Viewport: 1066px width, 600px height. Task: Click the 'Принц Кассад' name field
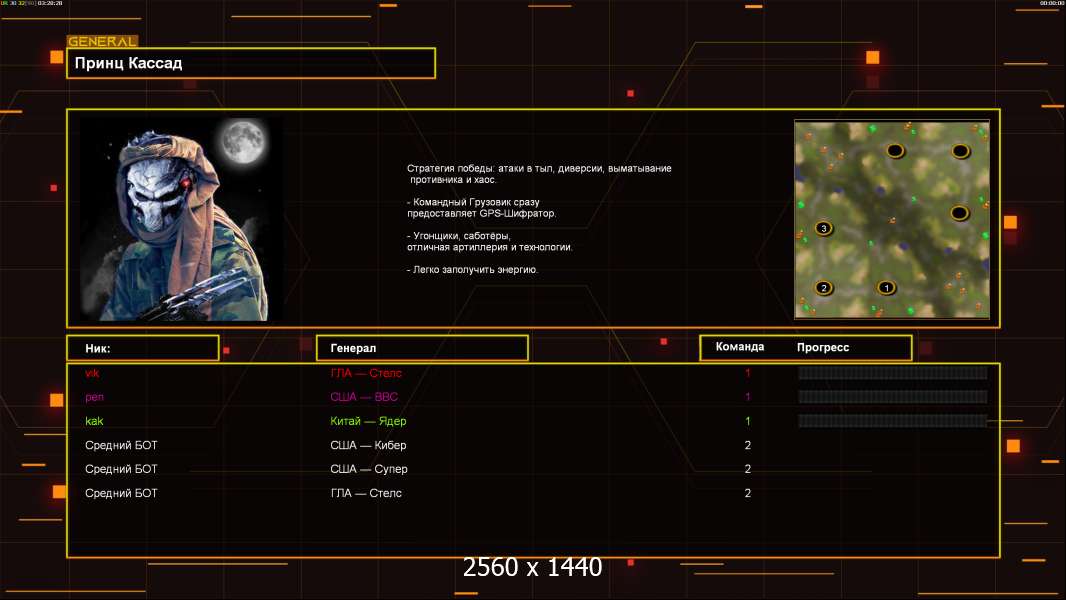251,63
